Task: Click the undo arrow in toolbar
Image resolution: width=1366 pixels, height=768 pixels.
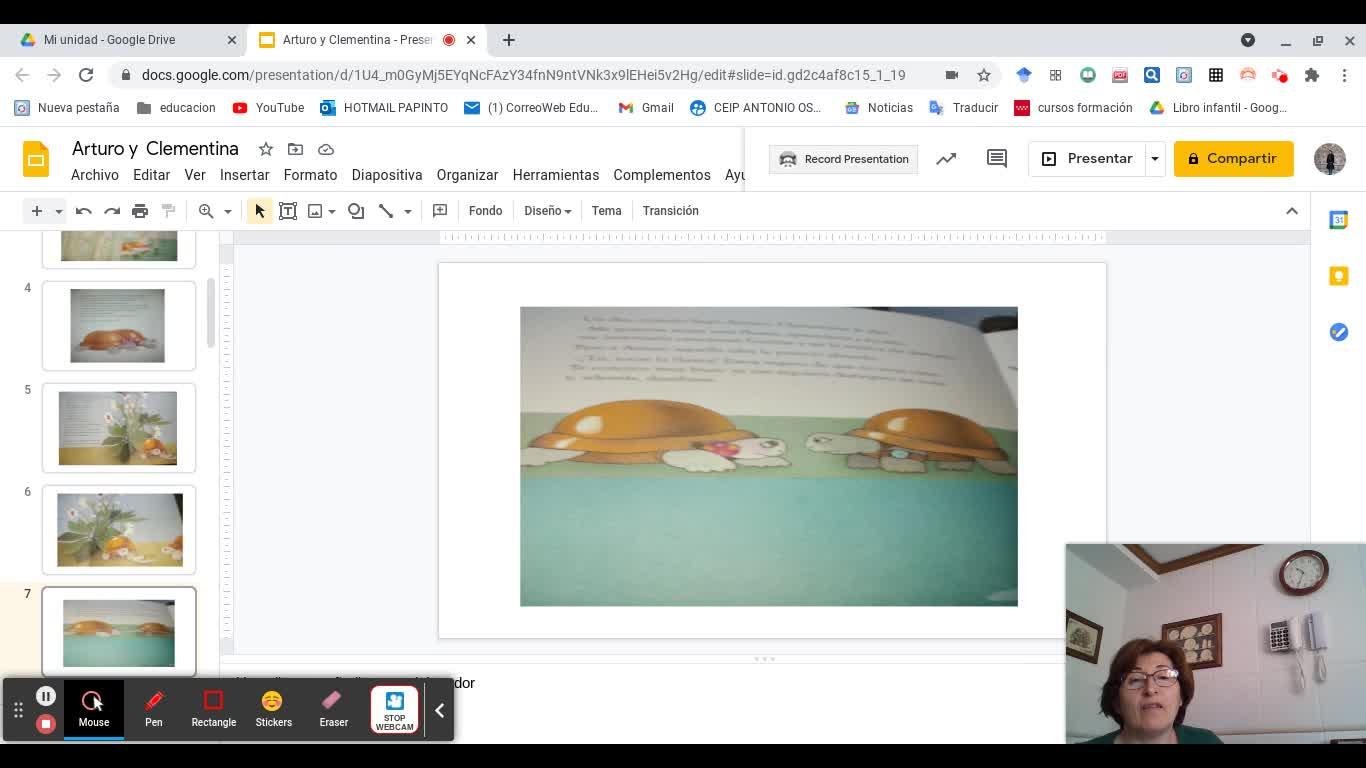Action: click(x=84, y=211)
